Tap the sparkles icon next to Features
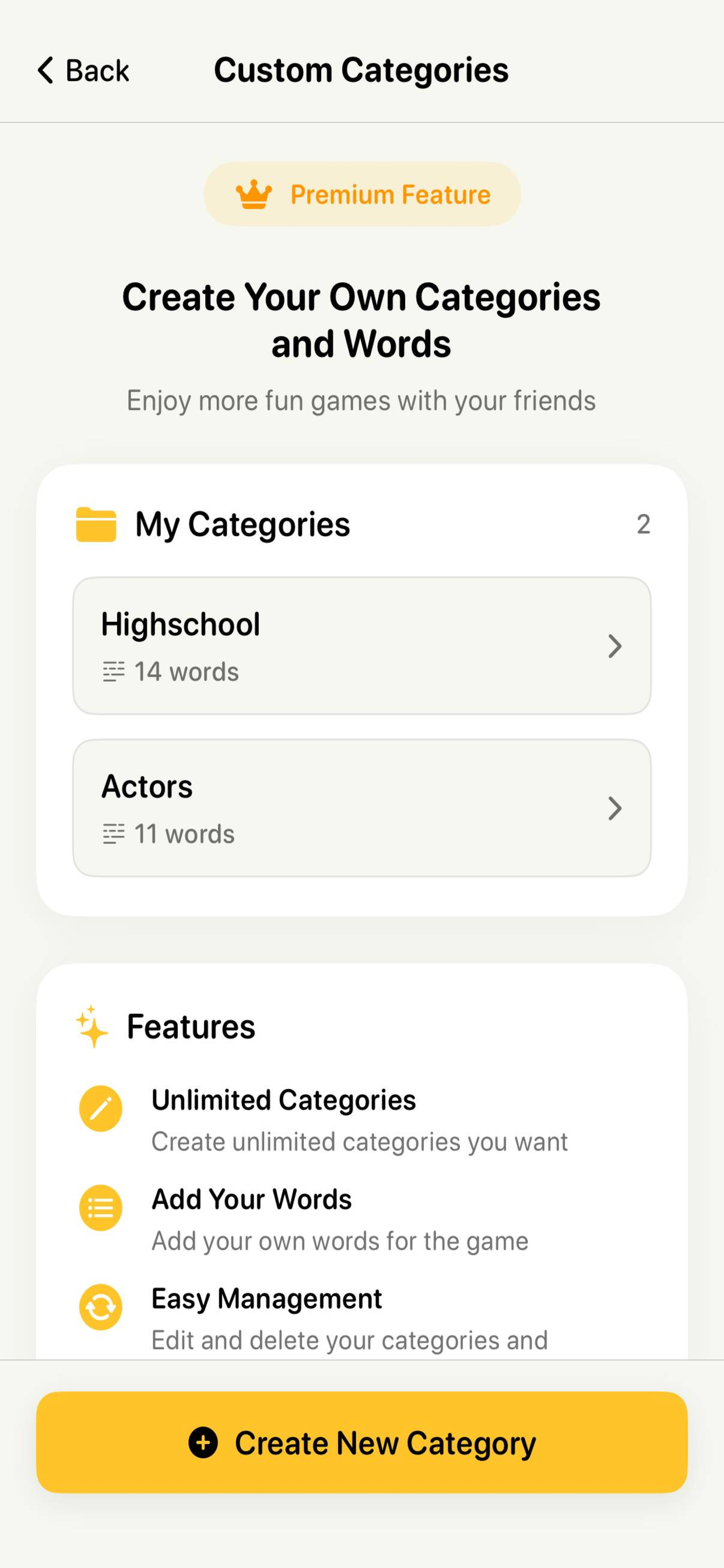Viewport: 724px width, 1568px height. [92, 1026]
